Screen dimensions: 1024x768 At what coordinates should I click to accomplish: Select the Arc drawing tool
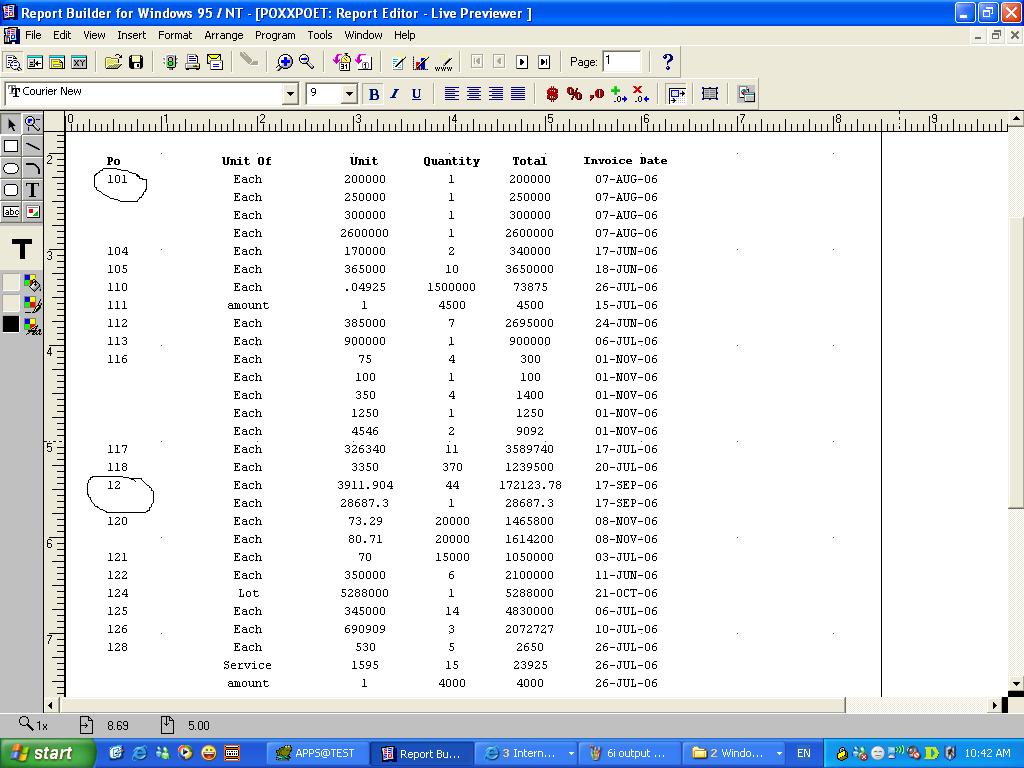pos(32,168)
